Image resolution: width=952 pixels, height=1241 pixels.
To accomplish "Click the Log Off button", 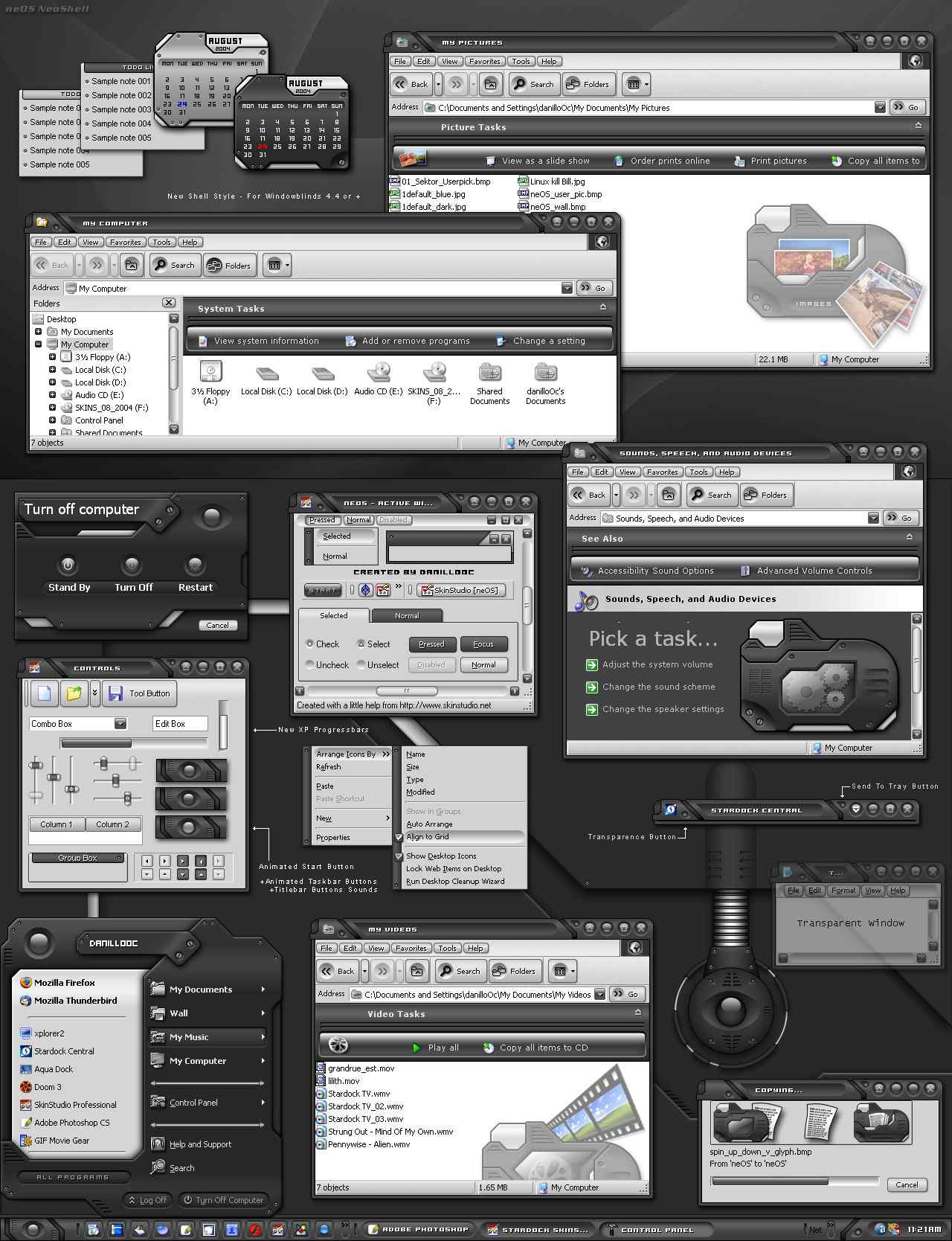I will click(x=147, y=1200).
